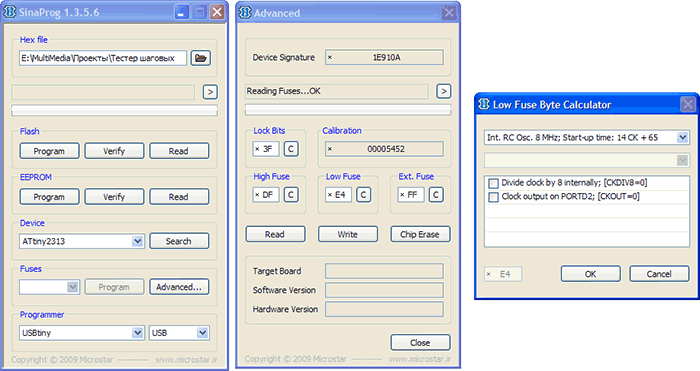Click EEPROM Read button
This screenshot has height=371, width=700.
coord(179,197)
